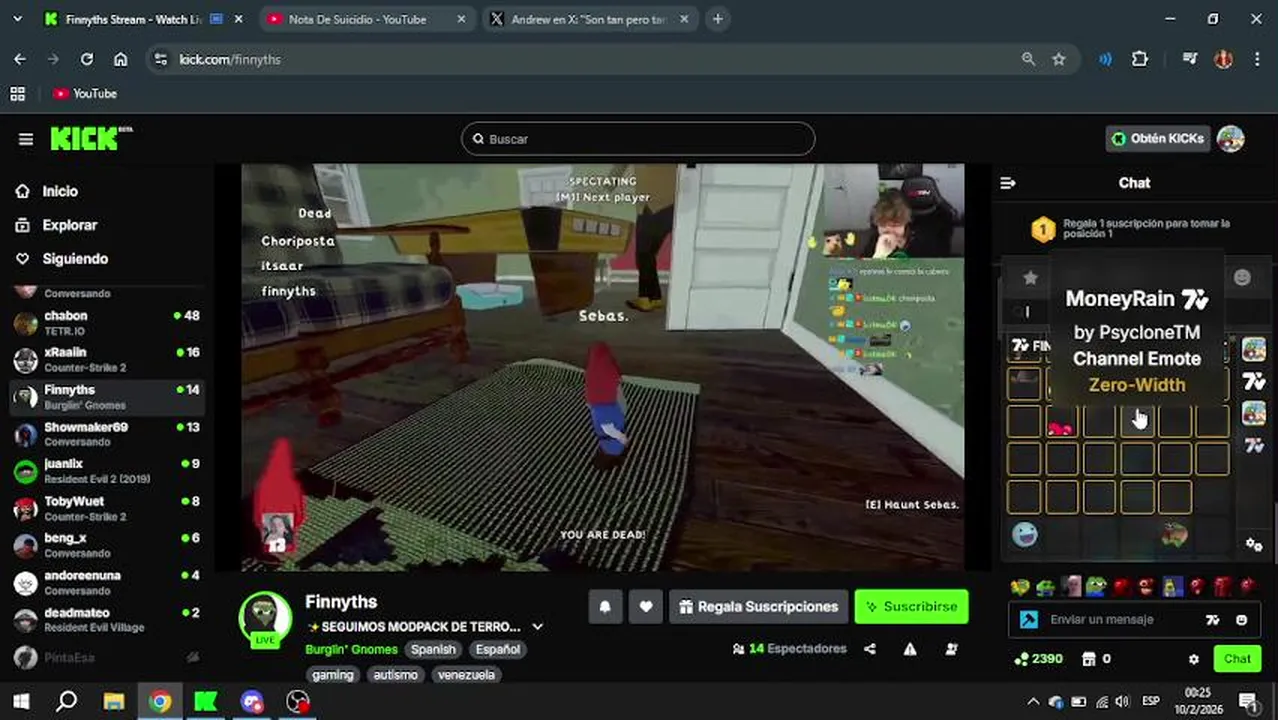Open TobyWuet channel in sidebar

click(x=106, y=508)
